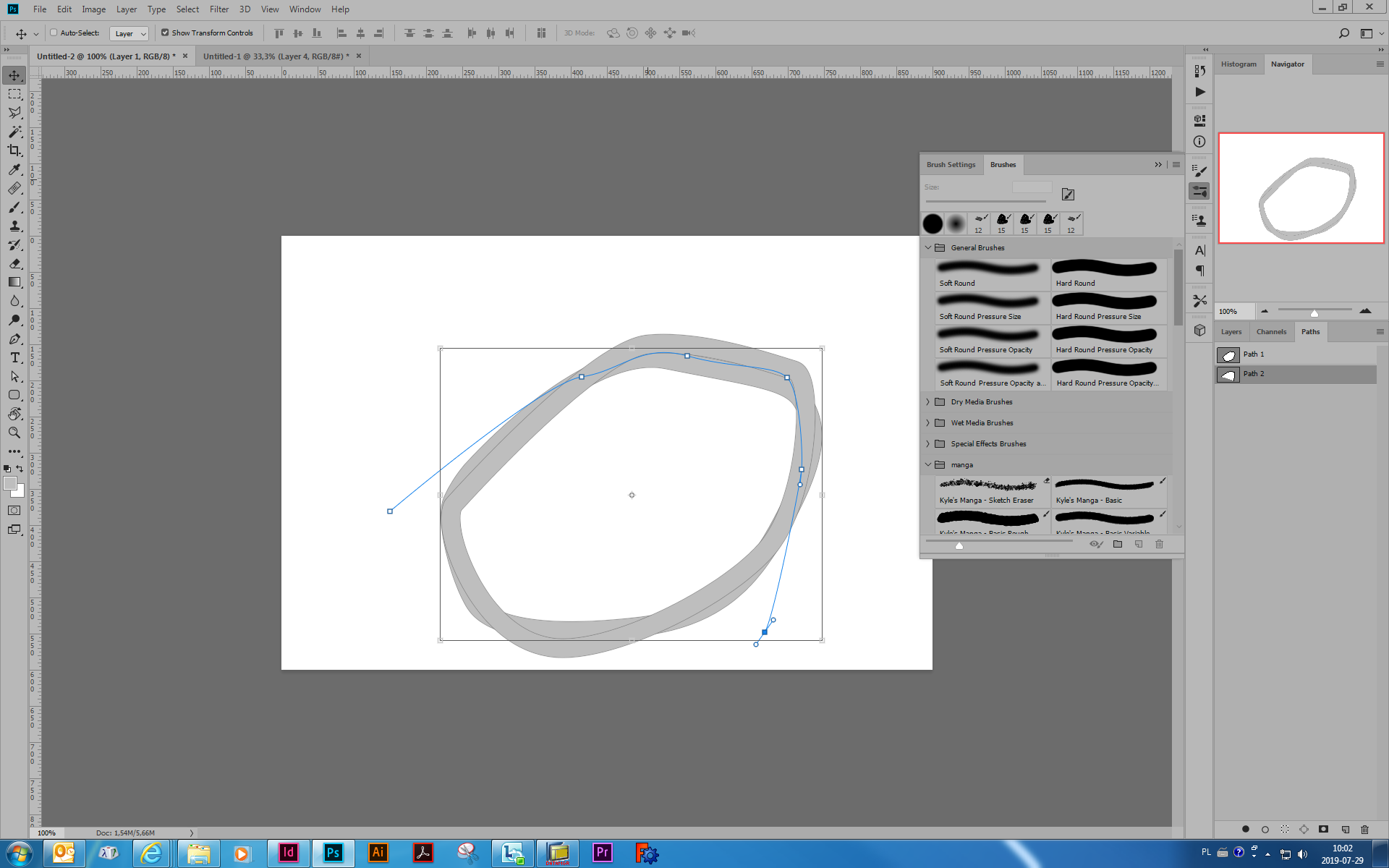Click Navigator zoom percentage field
Viewport: 1389px width, 868px height.
tap(1234, 312)
